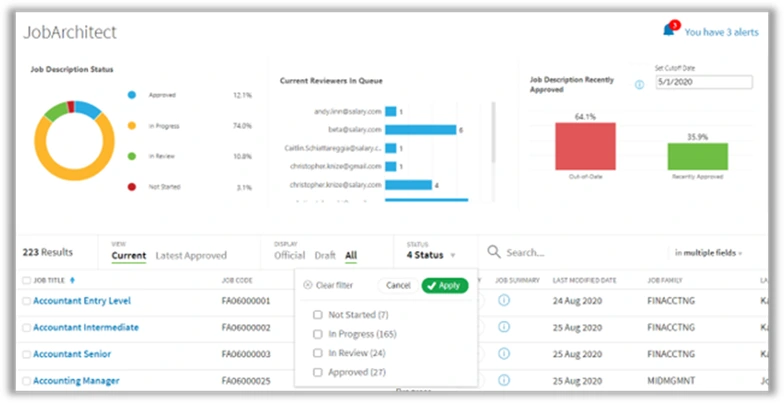Click the MIDMGMNT job family cell
784x403 pixels.
point(670,381)
